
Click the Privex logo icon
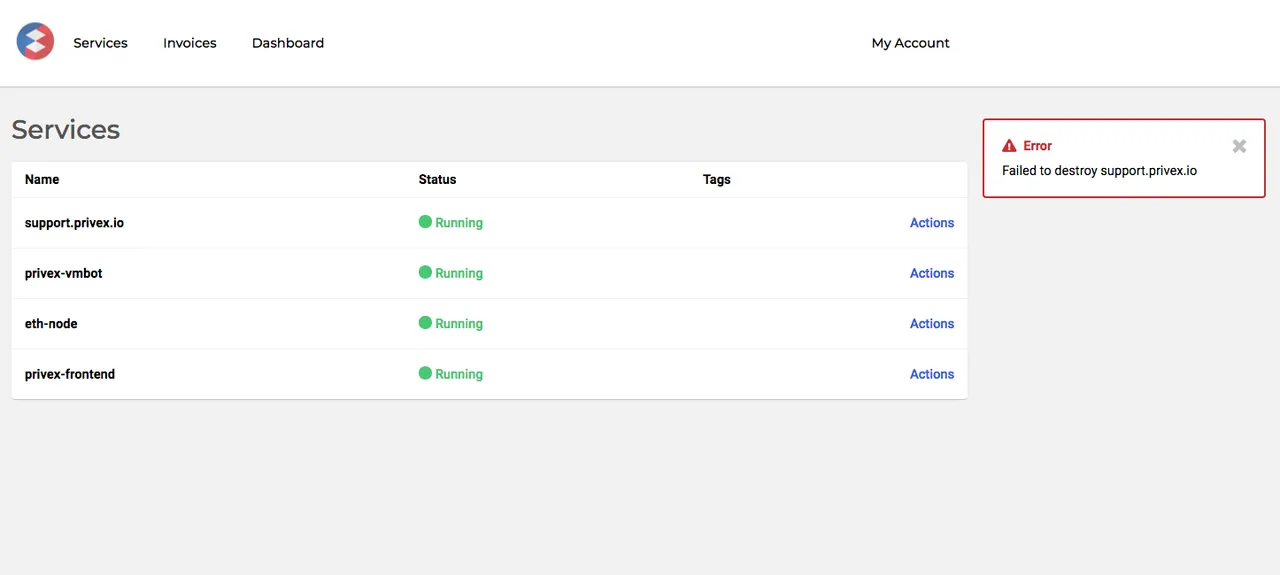pyautogui.click(x=35, y=42)
